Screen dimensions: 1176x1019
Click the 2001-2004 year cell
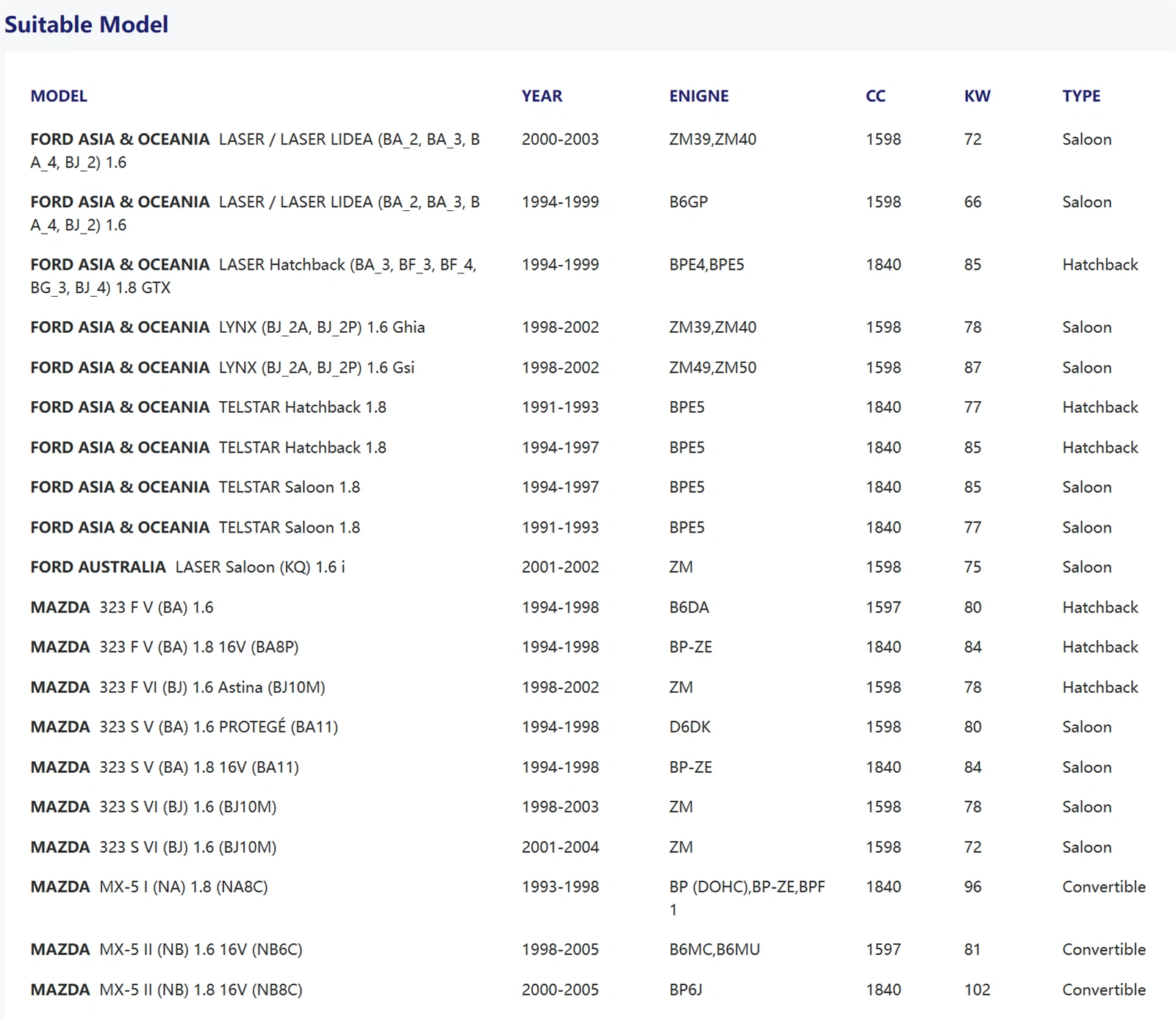[x=560, y=847]
